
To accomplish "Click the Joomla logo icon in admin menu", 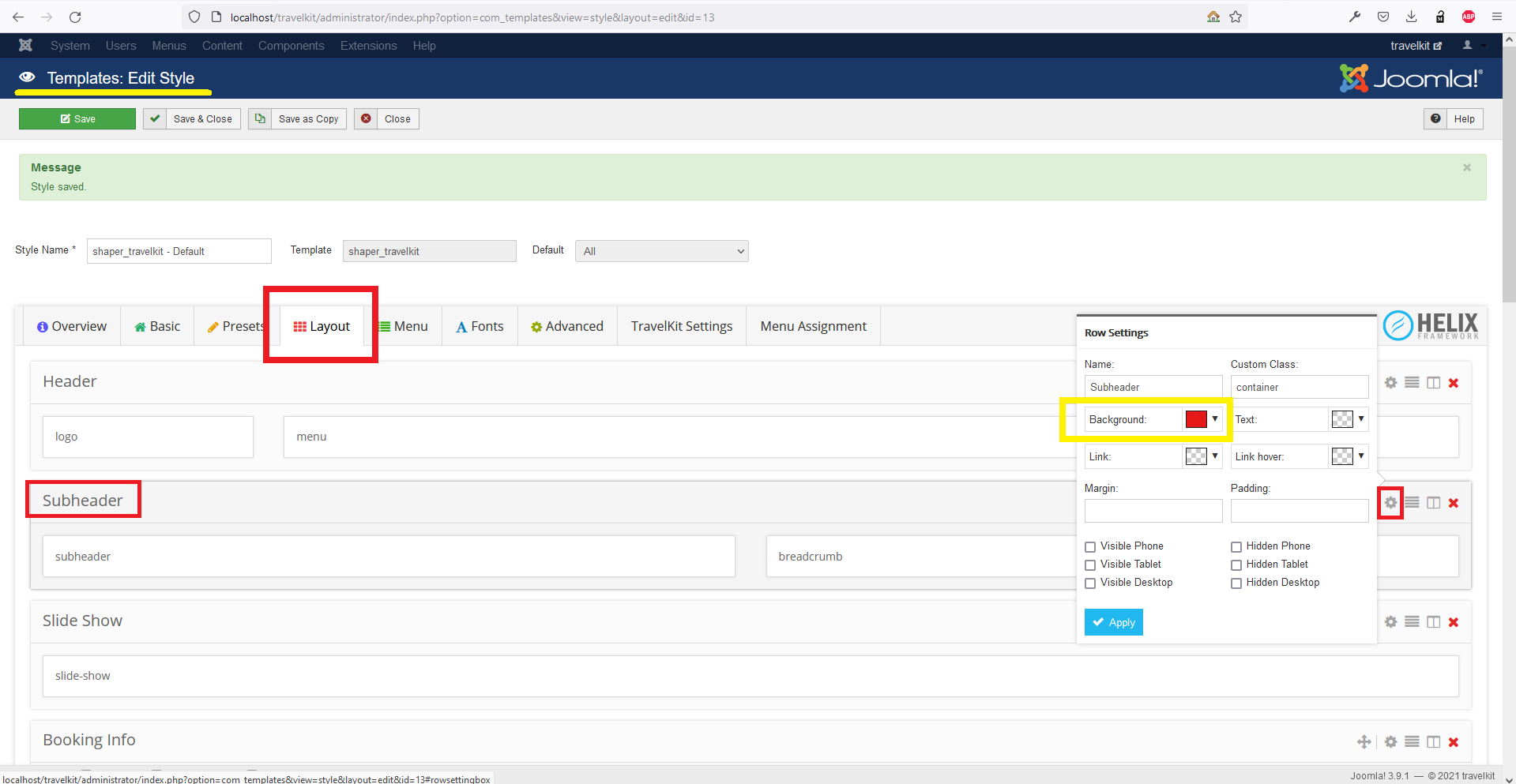I will pos(26,46).
